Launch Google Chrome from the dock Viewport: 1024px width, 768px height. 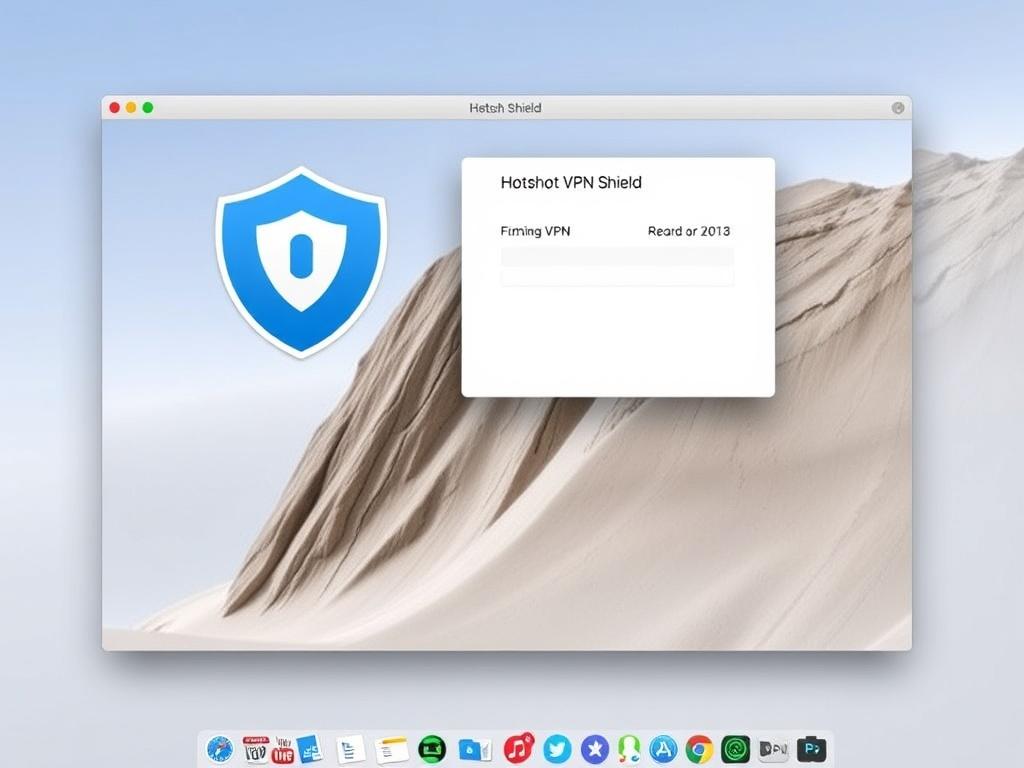pos(699,749)
